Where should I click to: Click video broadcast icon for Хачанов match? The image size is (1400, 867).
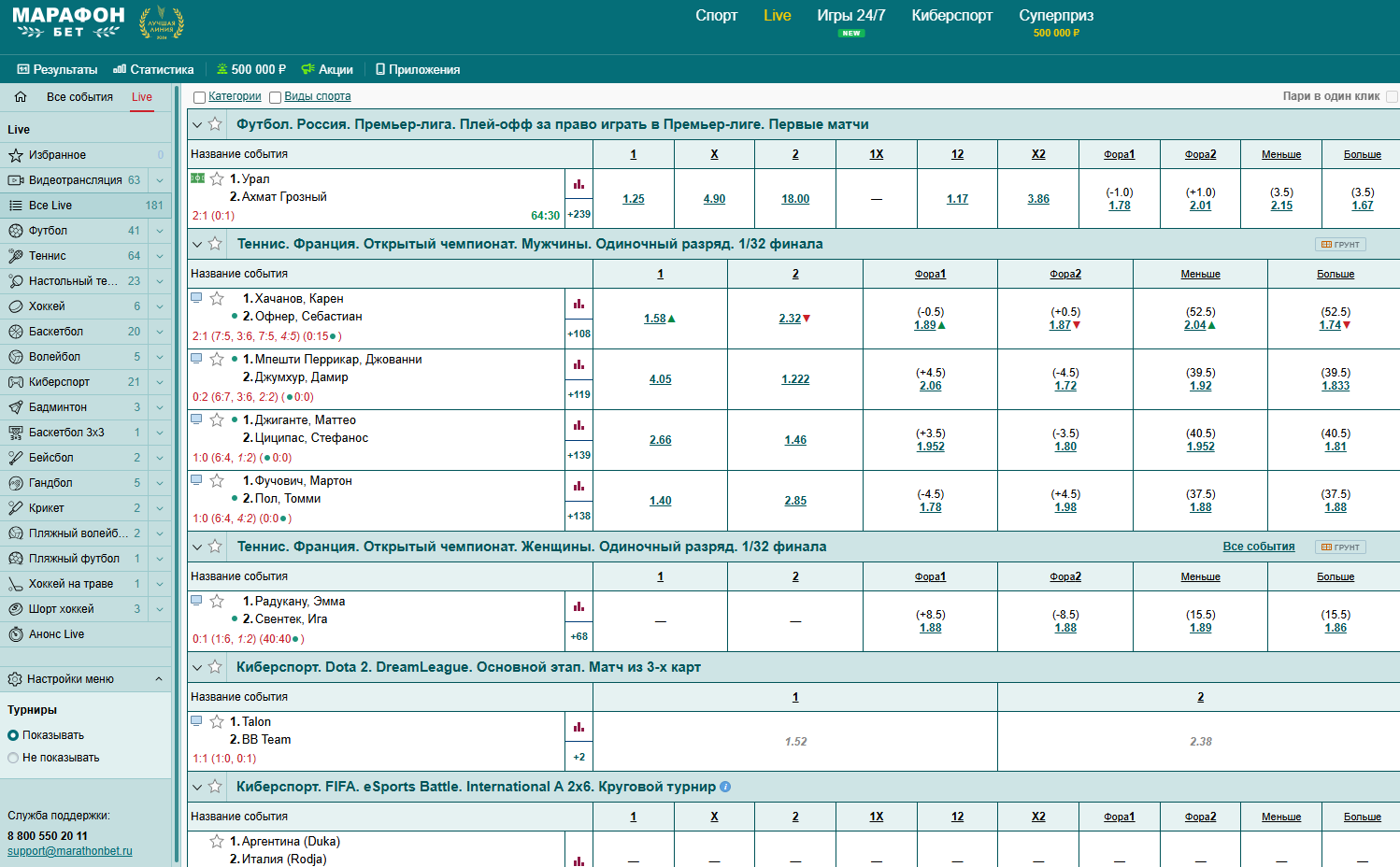click(x=196, y=298)
